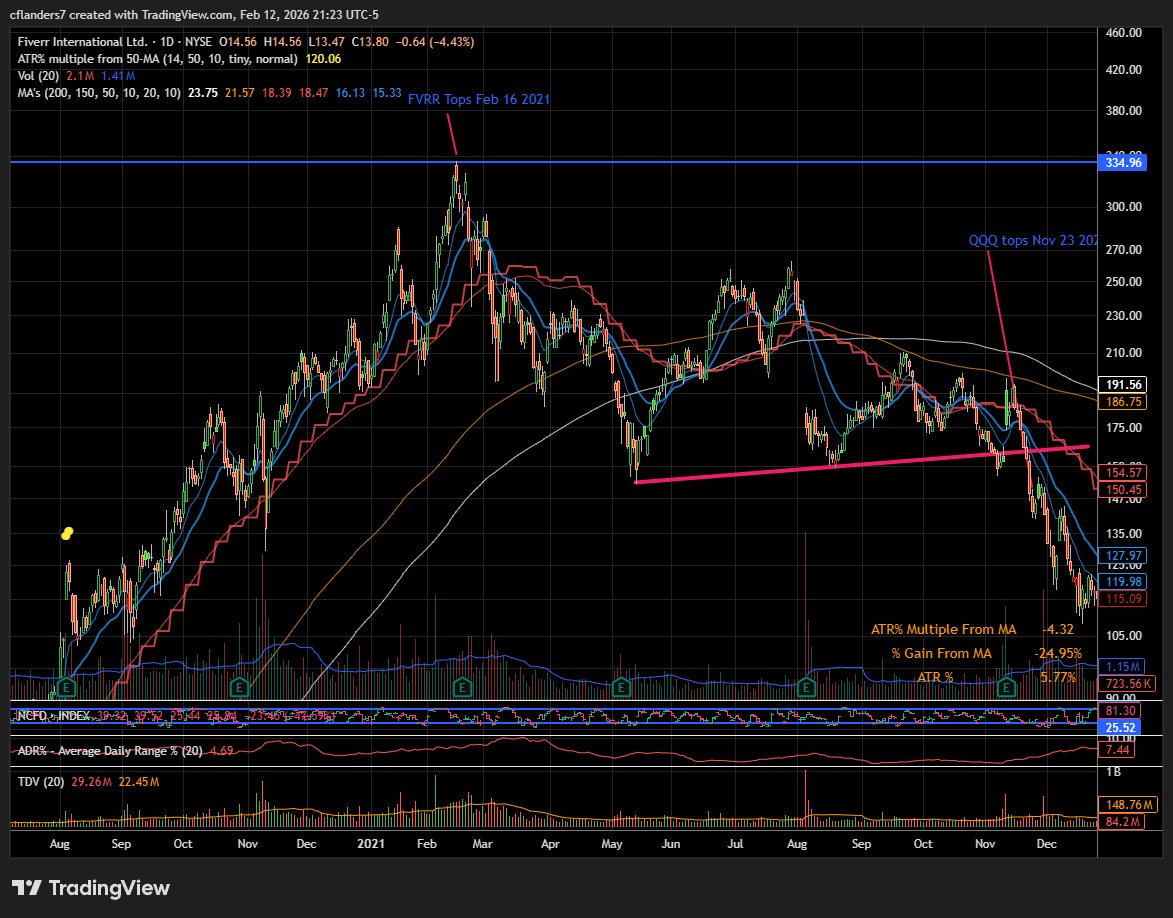
Task: Click the Feb label on time axis
Action: coord(426,843)
